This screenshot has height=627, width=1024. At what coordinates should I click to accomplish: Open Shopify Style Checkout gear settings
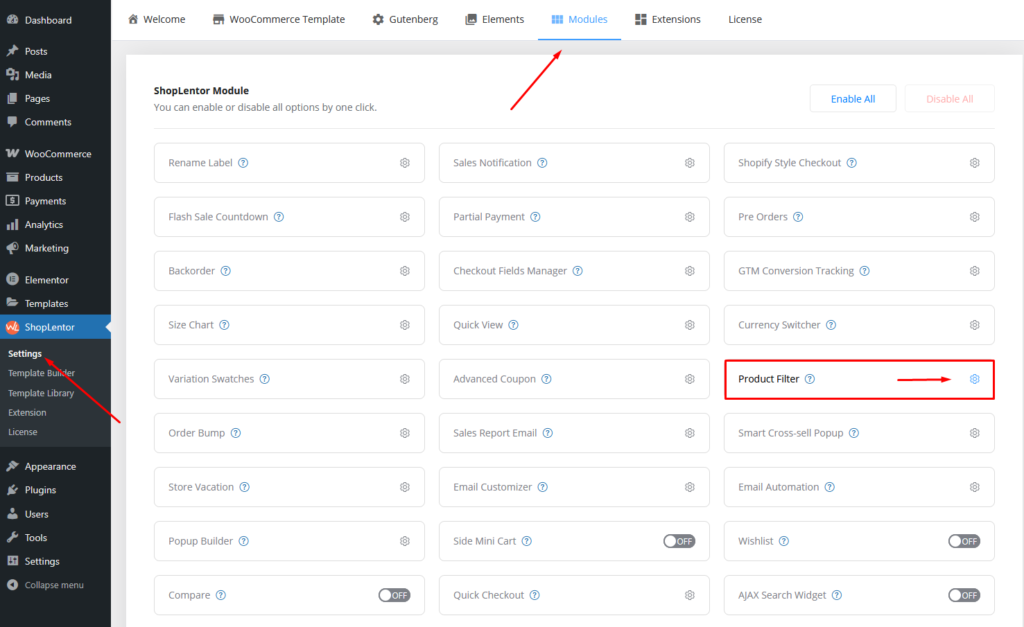pos(974,163)
